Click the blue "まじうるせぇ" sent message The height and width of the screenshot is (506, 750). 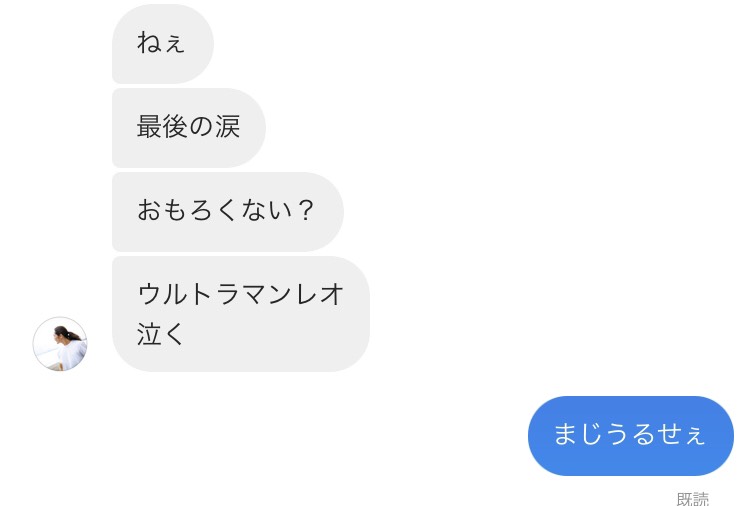[x=630, y=436]
